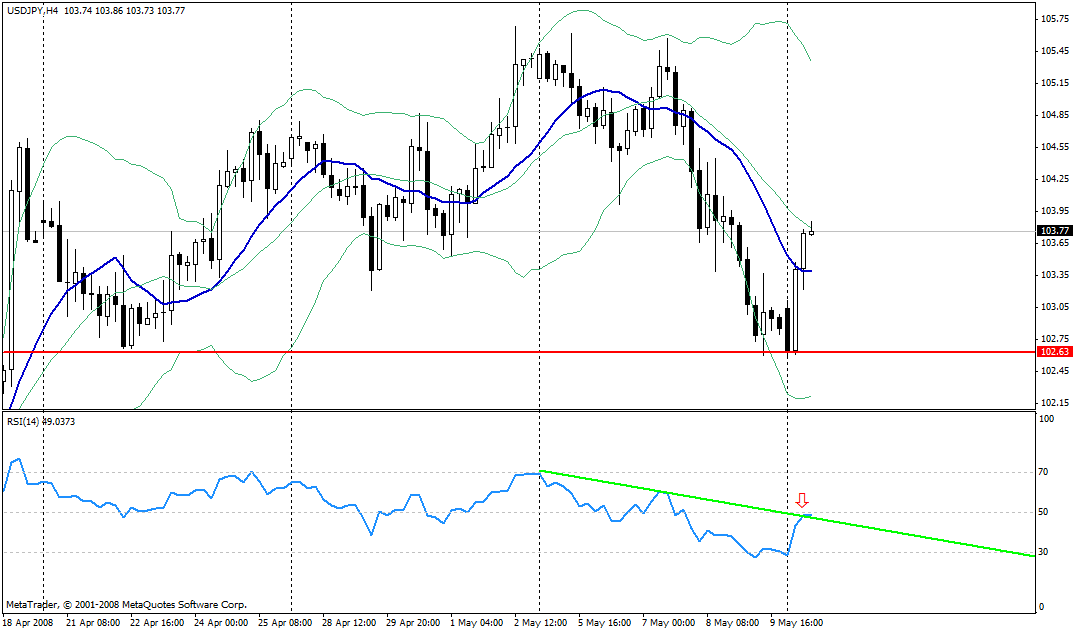Screen dimensions: 1073x630
Task: Click the 105.75 price scale label
Action: (x=1055, y=19)
